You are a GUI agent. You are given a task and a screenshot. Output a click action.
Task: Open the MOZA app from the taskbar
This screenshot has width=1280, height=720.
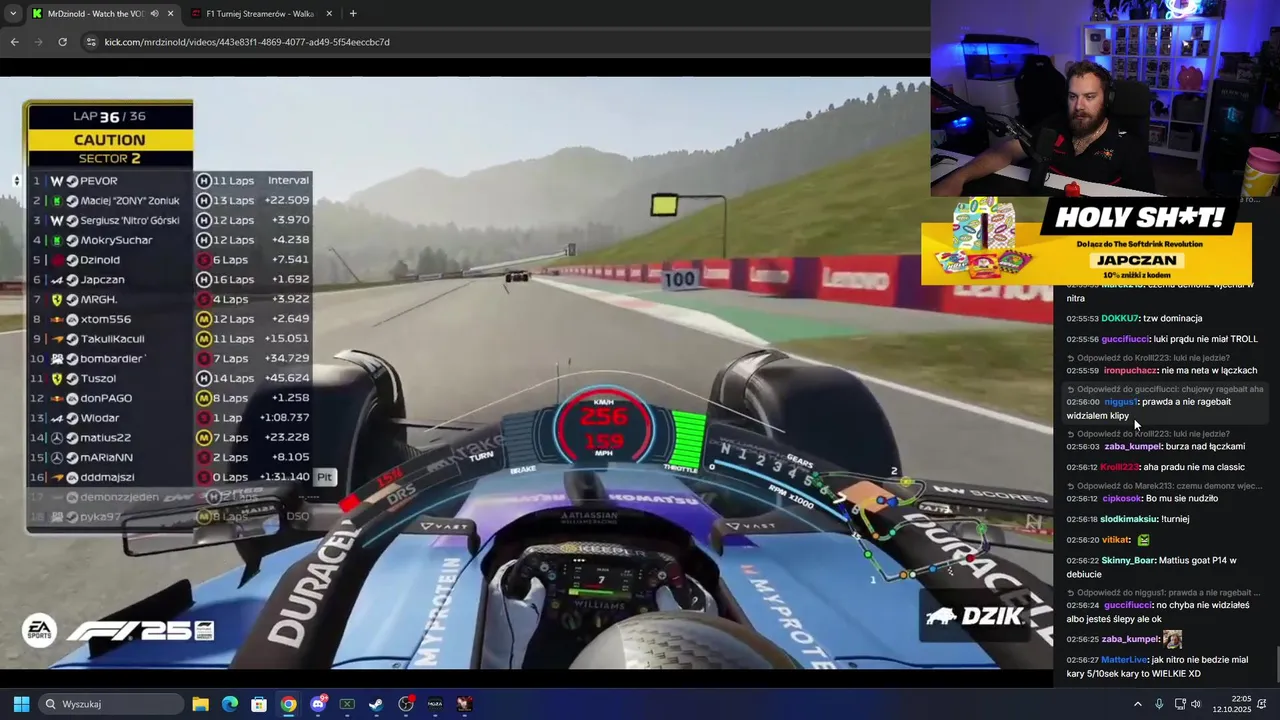tap(435, 704)
